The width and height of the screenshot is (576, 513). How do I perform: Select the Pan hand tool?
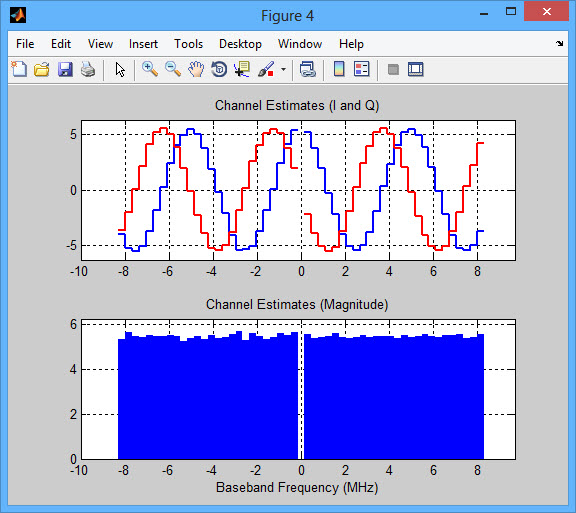pyautogui.click(x=196, y=69)
